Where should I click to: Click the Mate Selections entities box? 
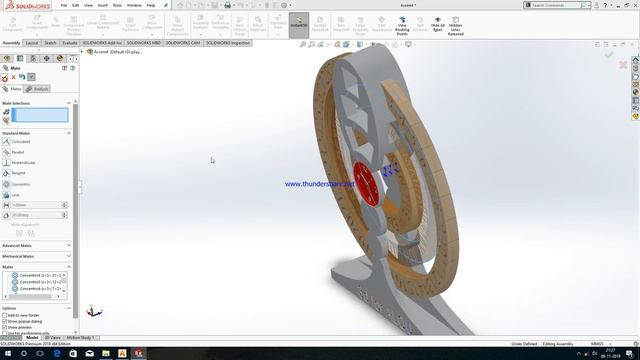pyautogui.click(x=40, y=115)
